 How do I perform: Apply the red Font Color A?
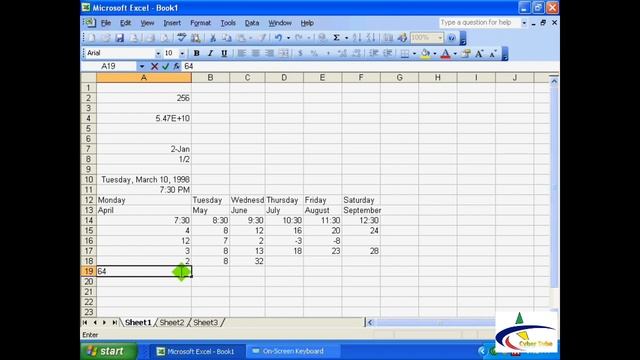click(x=446, y=53)
